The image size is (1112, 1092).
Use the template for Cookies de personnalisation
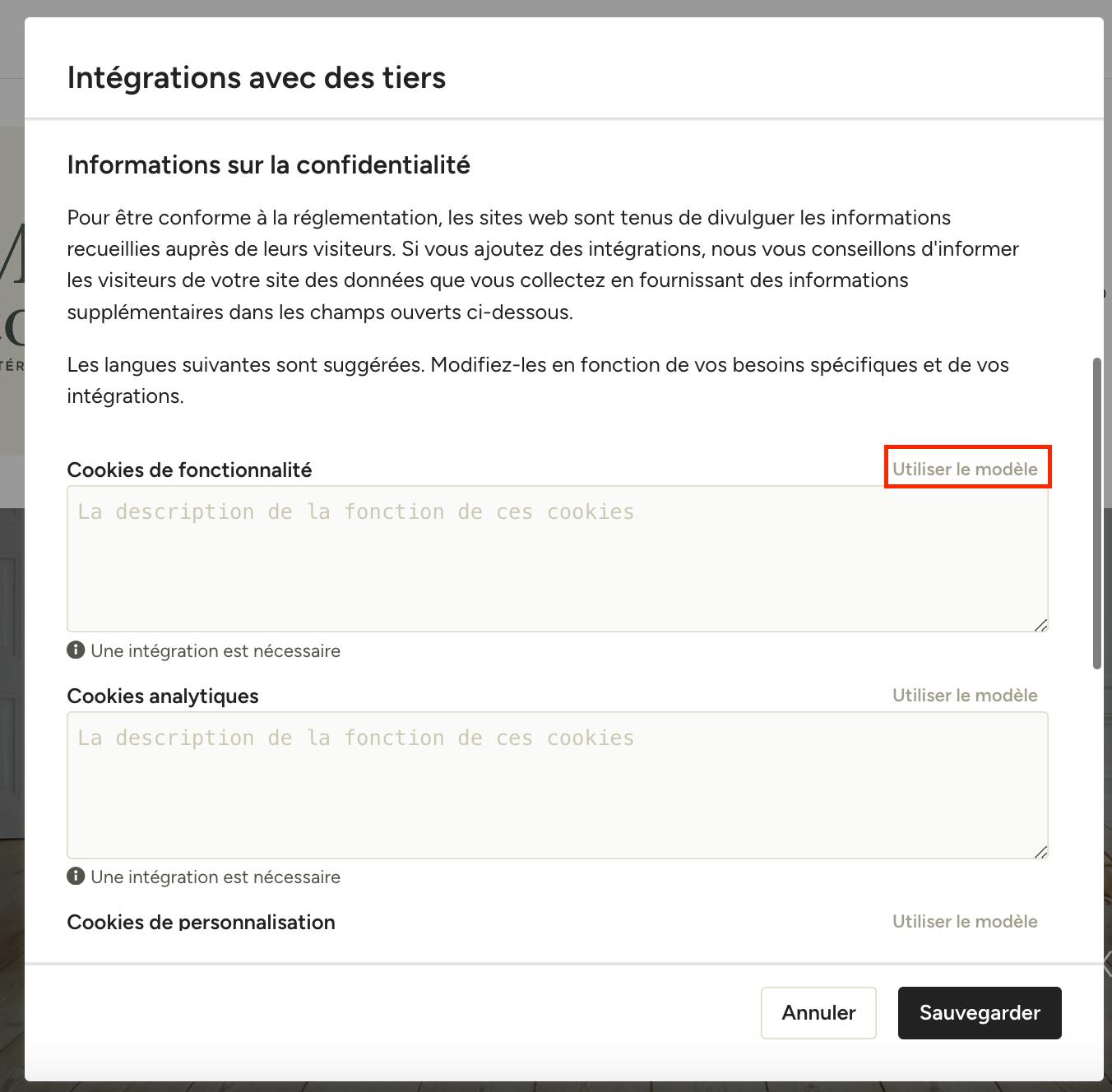point(965,921)
